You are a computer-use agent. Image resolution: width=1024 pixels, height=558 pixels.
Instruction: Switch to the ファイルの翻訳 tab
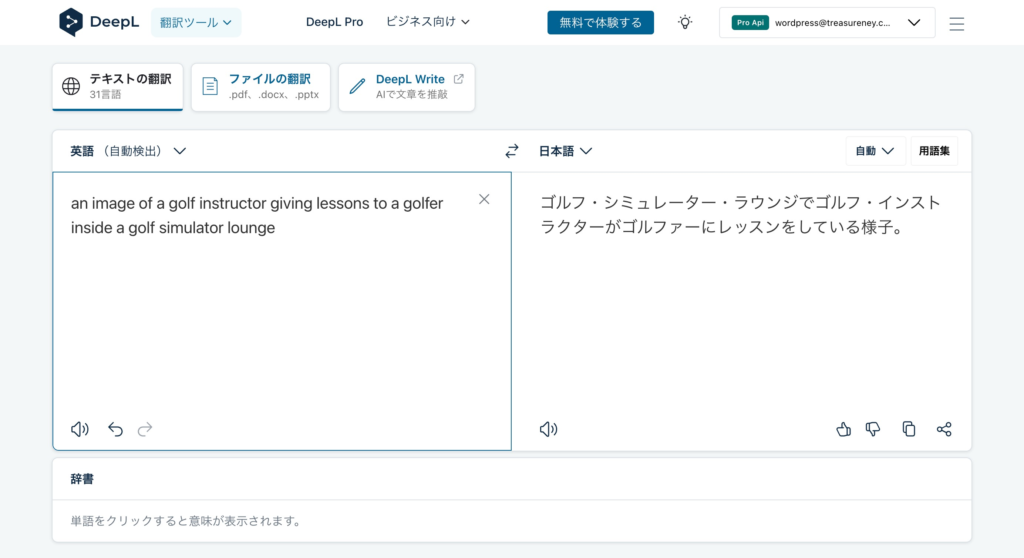[x=261, y=87]
